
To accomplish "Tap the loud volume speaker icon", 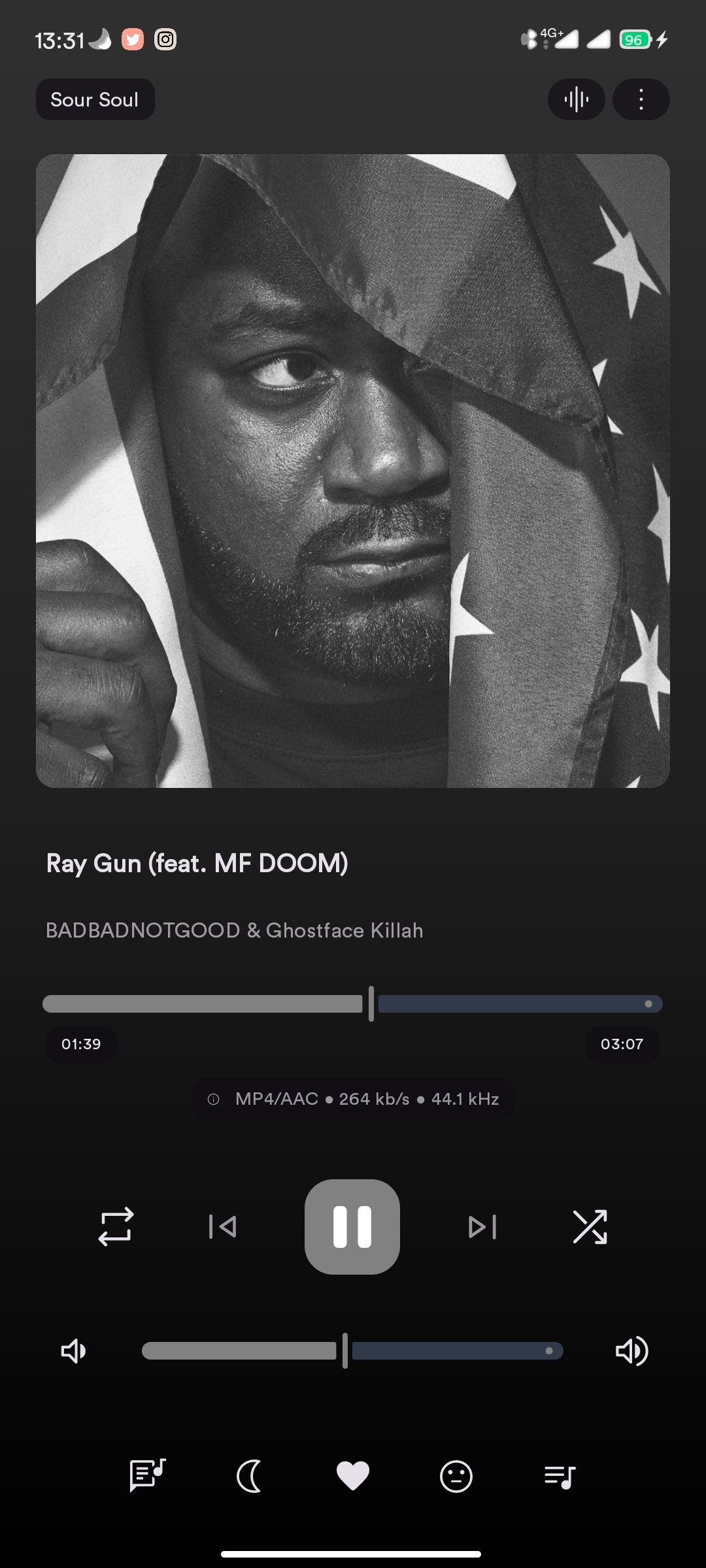I will click(x=631, y=1350).
